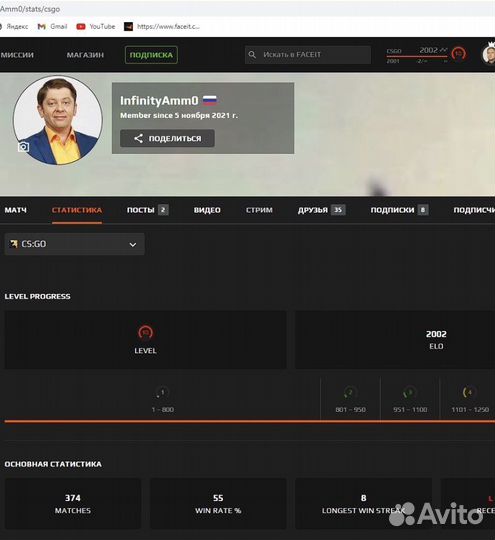Click the 374 Matches stat card
This screenshot has height=540, width=495.
(73, 503)
